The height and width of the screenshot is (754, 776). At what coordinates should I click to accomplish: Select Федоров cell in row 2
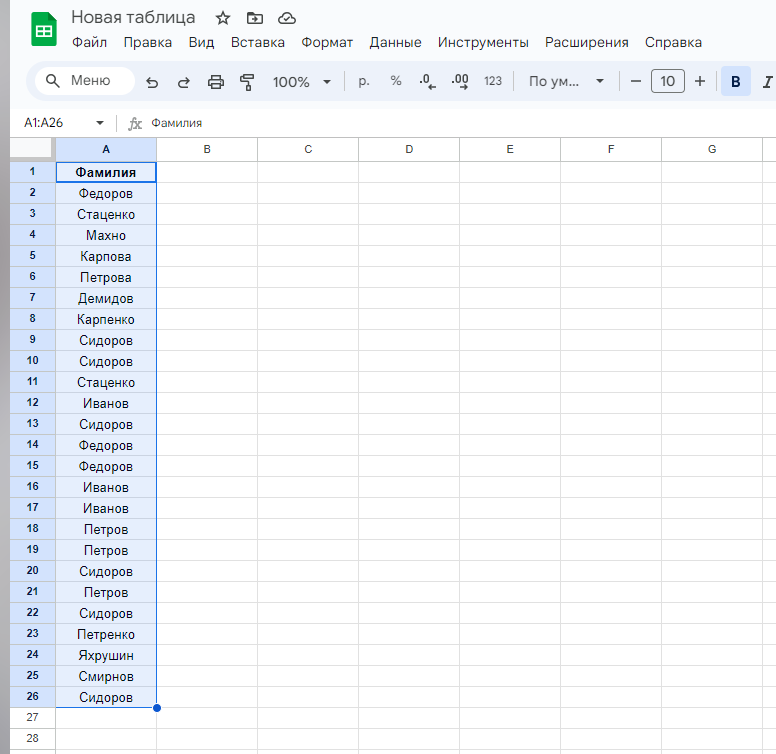click(106, 193)
